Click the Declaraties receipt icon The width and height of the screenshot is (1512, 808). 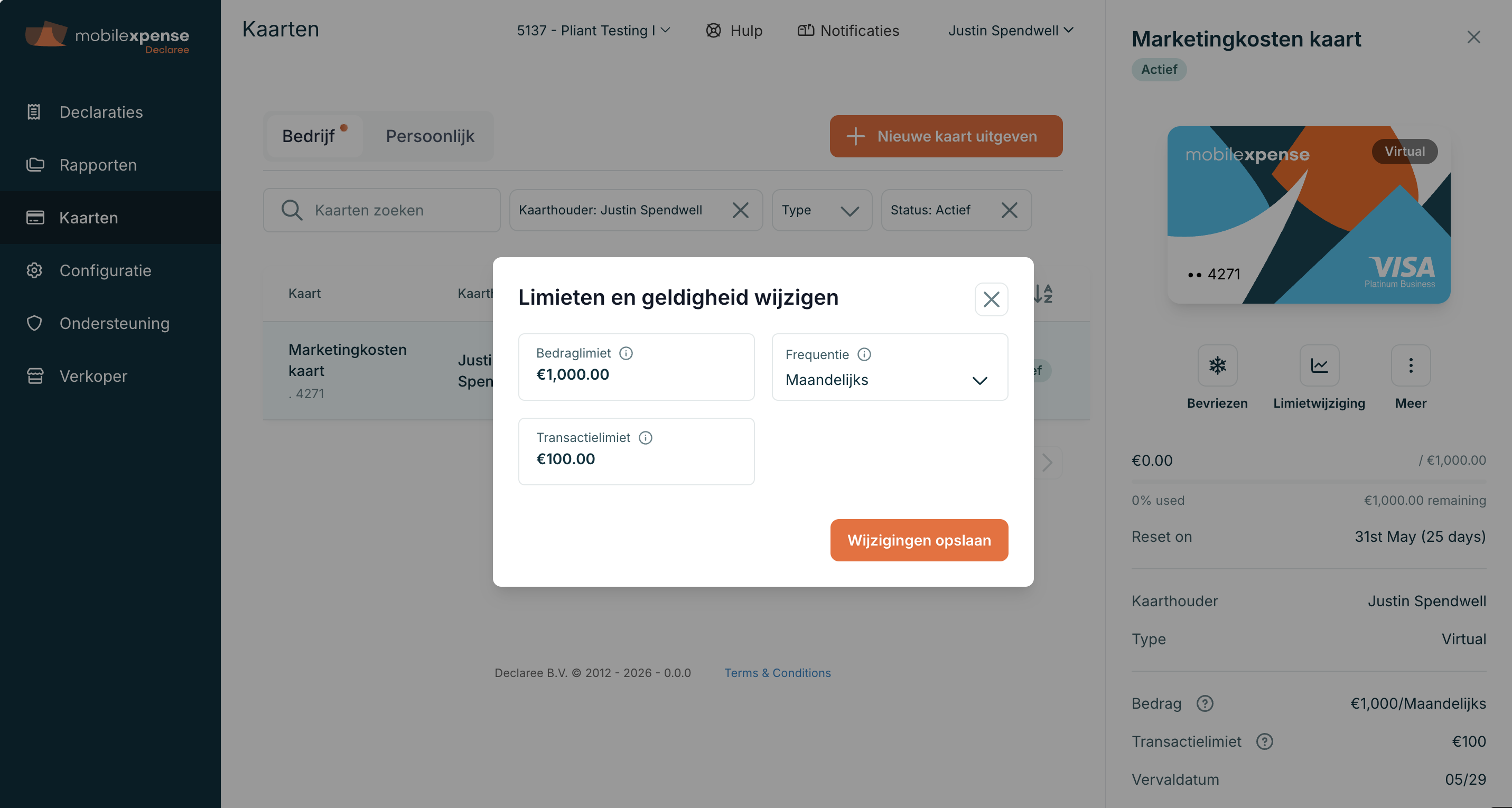pyautogui.click(x=34, y=112)
